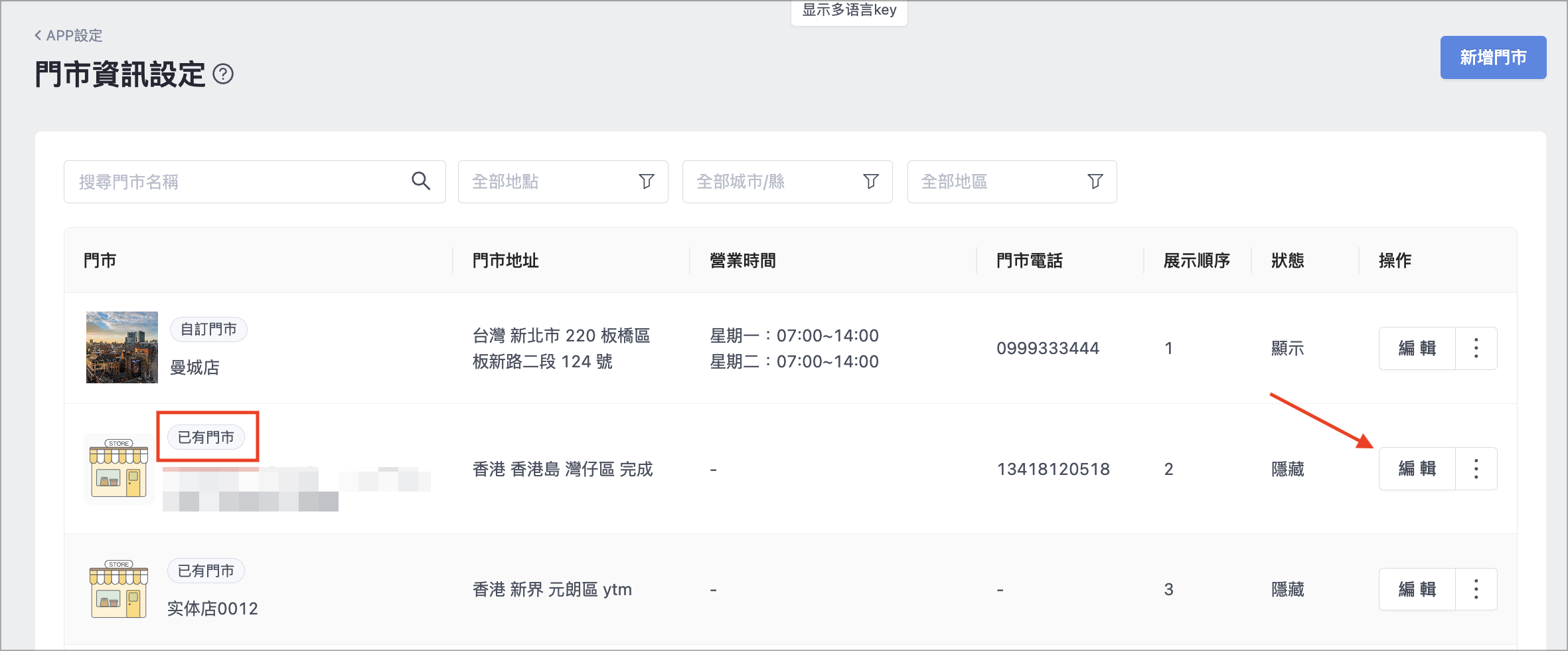Click the 曼城店 store name
This screenshot has width=1568, height=651.
click(x=195, y=367)
